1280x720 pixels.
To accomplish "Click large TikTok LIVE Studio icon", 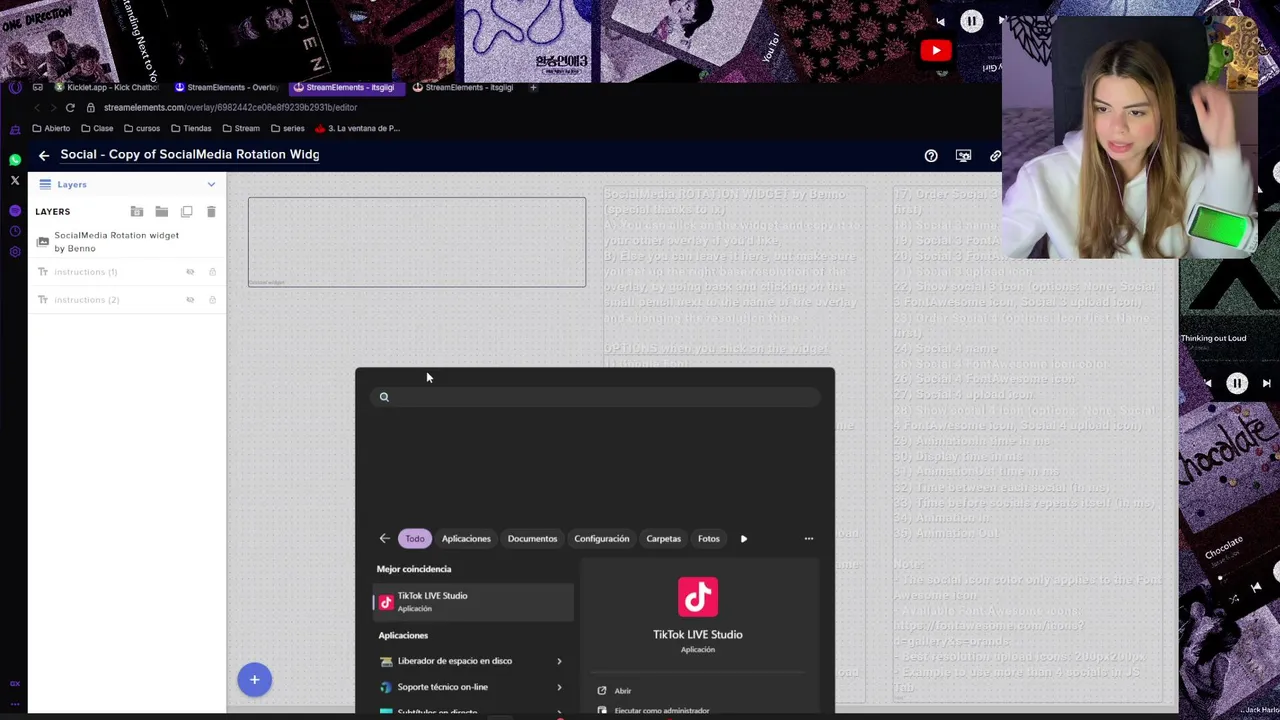I will click(x=698, y=597).
